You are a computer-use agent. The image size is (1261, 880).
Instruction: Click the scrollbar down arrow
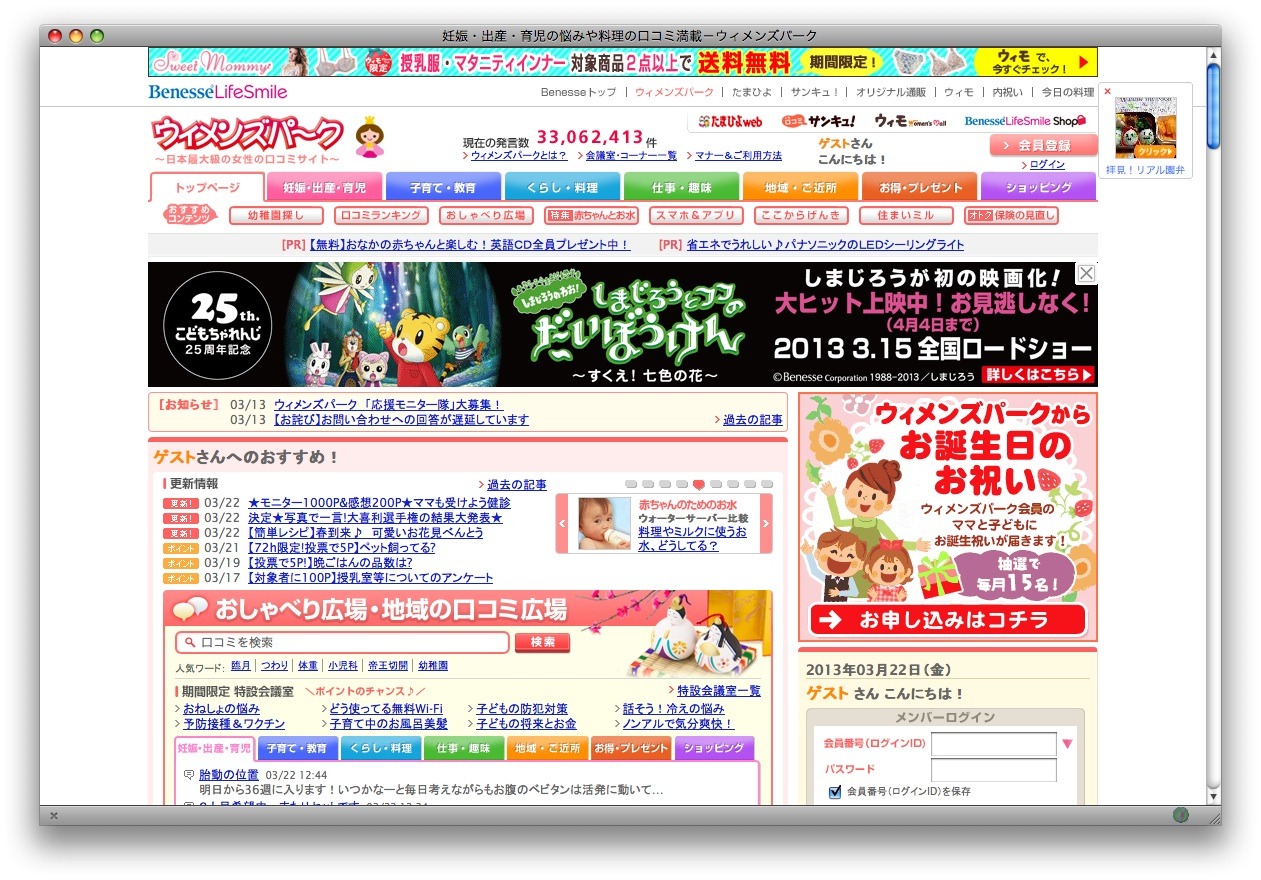tap(1213, 796)
